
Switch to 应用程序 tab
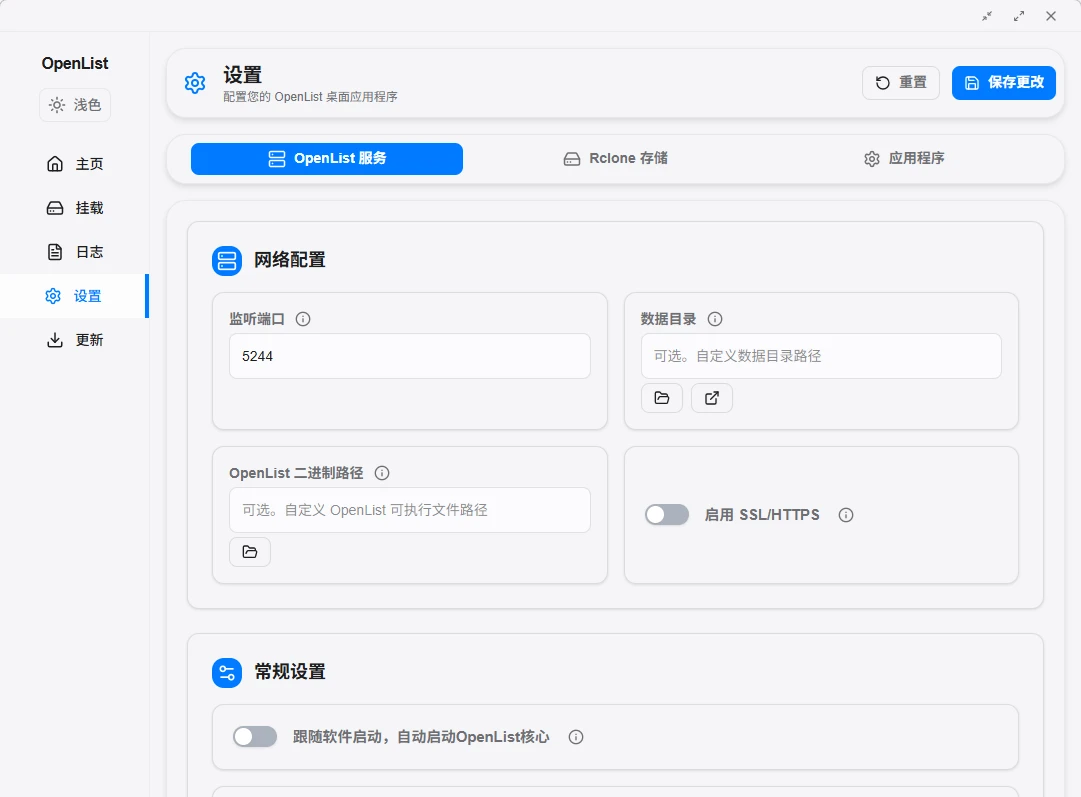[904, 159]
